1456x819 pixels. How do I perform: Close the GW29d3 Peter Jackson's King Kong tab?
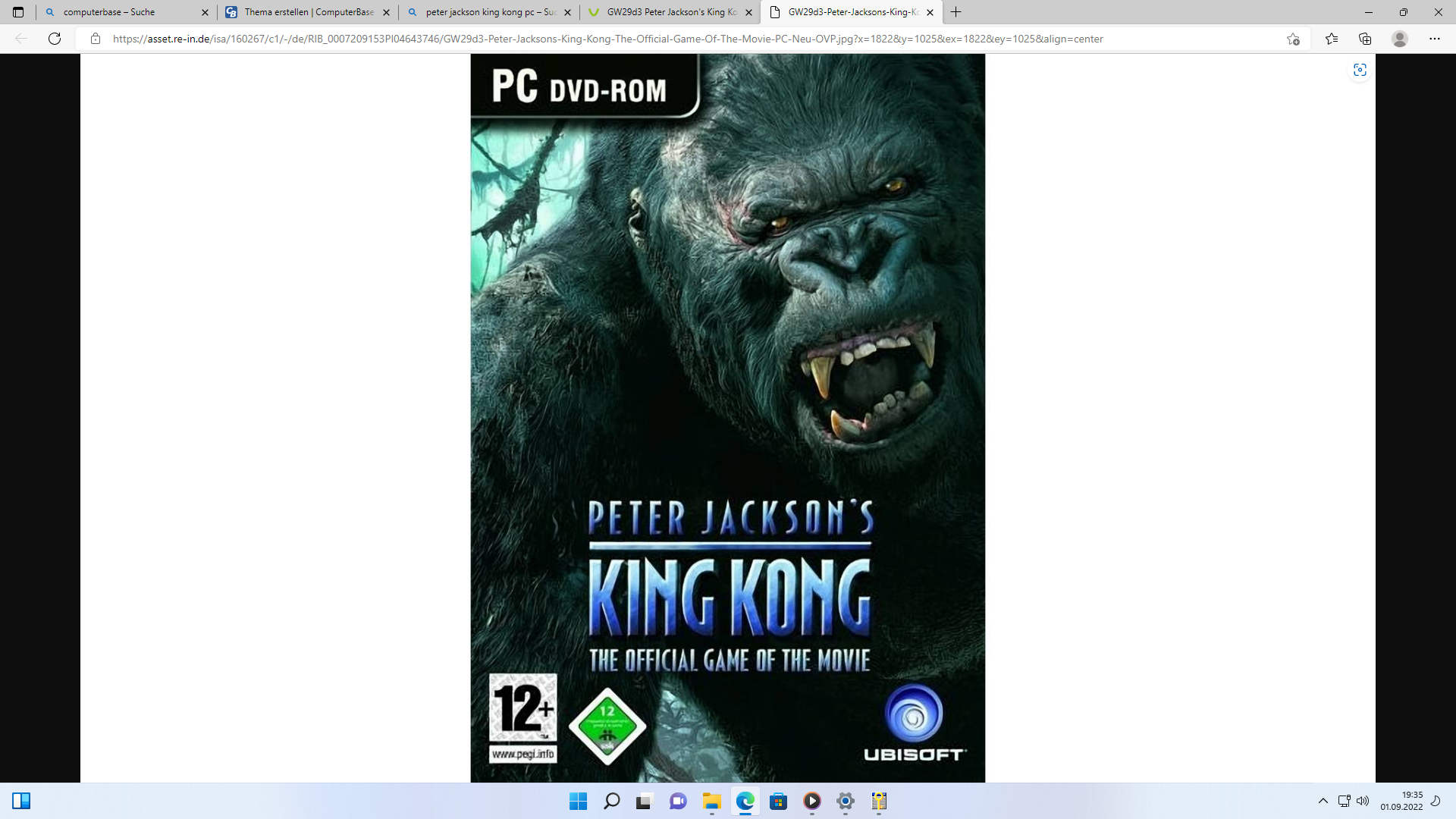[x=748, y=12]
